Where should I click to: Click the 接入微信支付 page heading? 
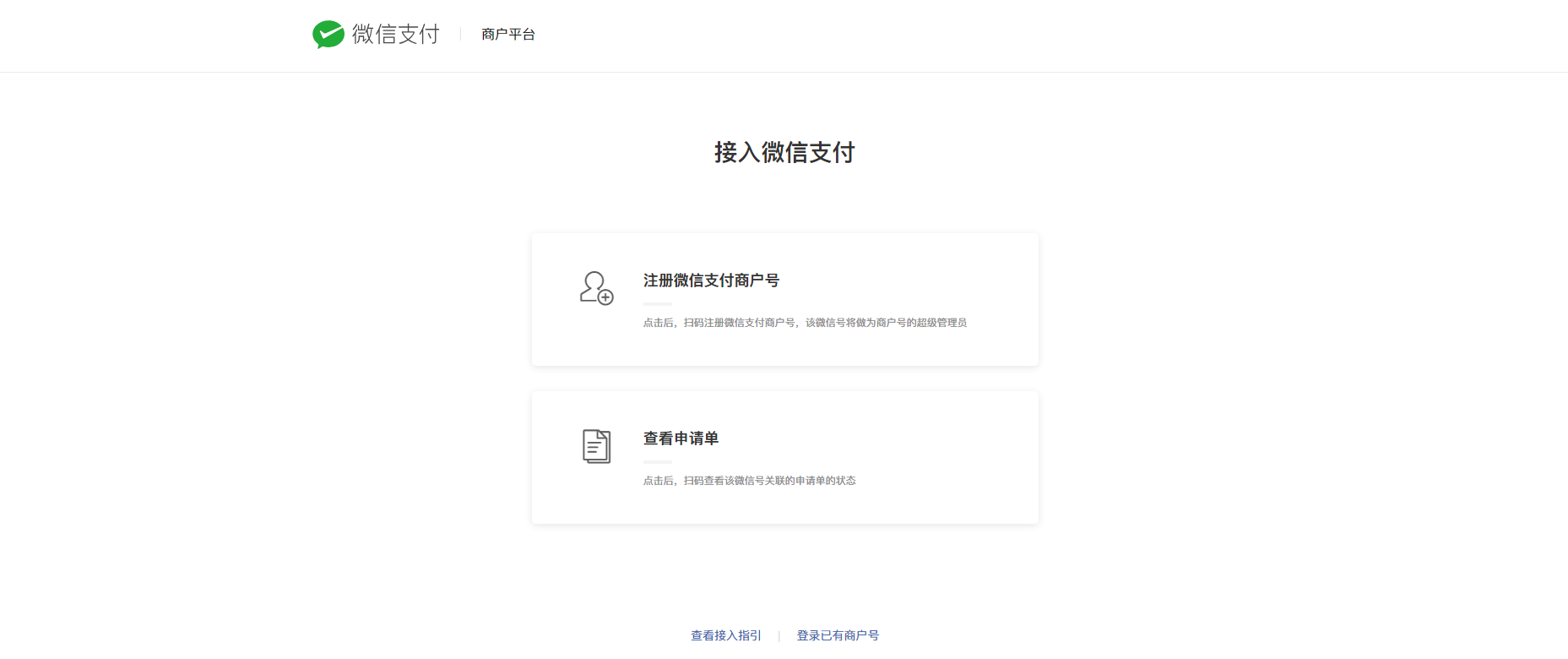(784, 152)
